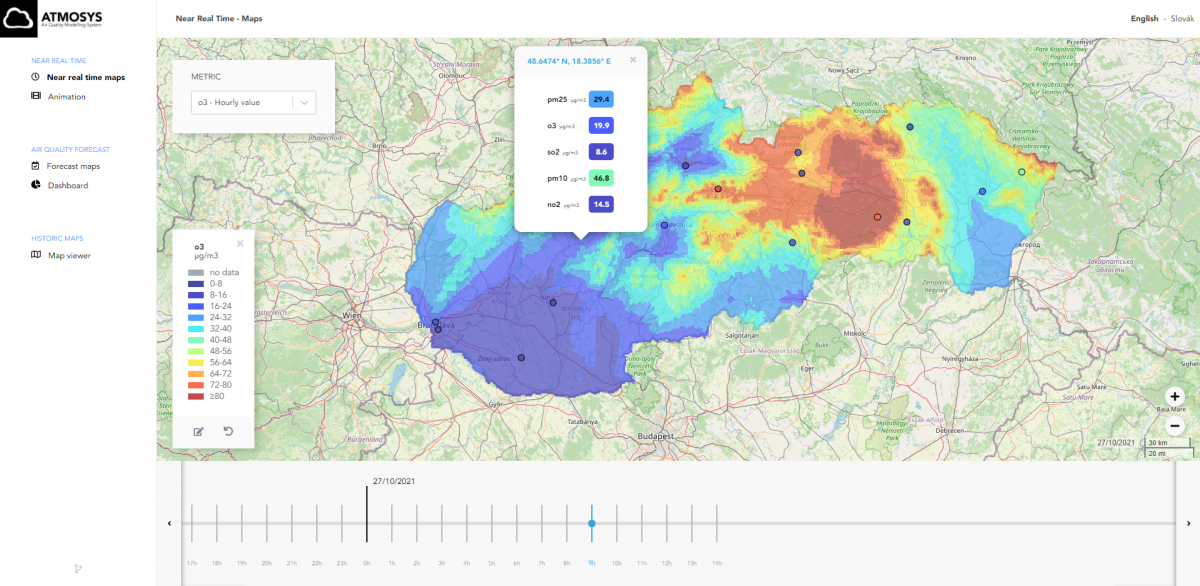This screenshot has width=1200, height=586.
Task: Edit the o3 legend with the pencil icon
Action: (198, 431)
